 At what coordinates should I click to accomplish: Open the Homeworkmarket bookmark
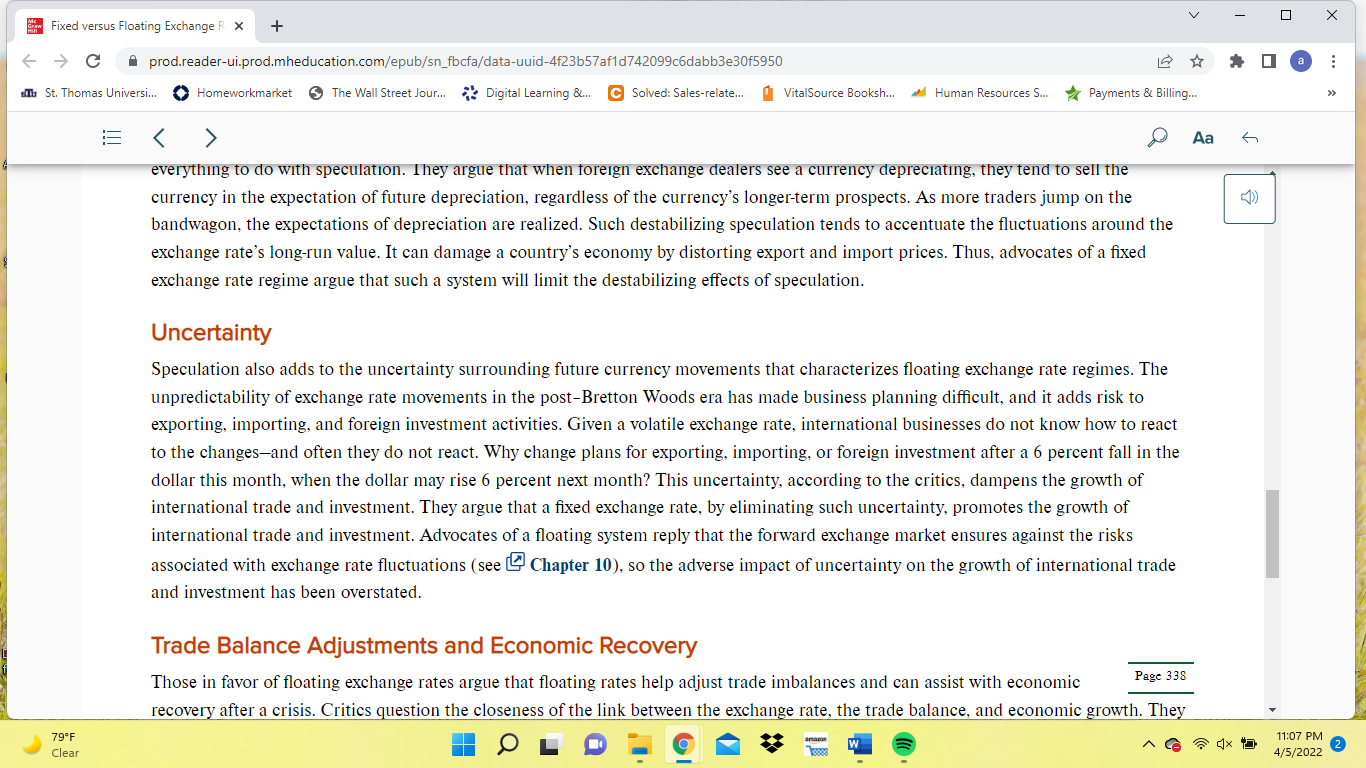tap(233, 93)
